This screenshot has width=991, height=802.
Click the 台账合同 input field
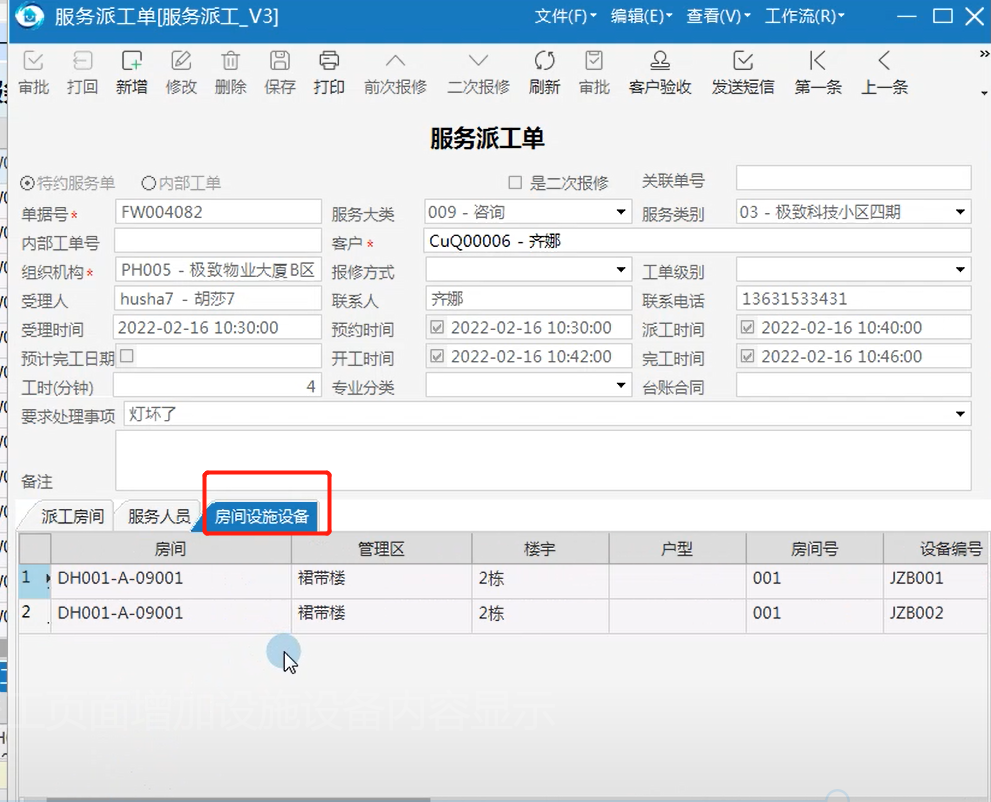[853, 385]
